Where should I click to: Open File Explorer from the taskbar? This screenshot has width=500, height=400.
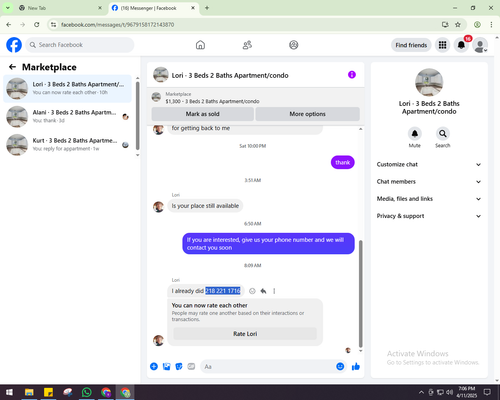click(x=29, y=392)
